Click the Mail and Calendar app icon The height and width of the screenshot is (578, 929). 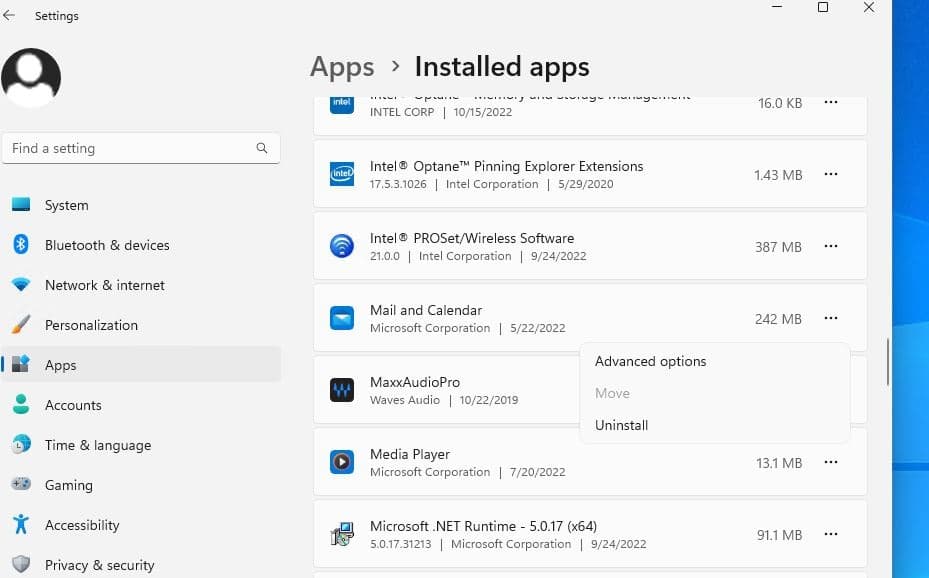[342, 318]
